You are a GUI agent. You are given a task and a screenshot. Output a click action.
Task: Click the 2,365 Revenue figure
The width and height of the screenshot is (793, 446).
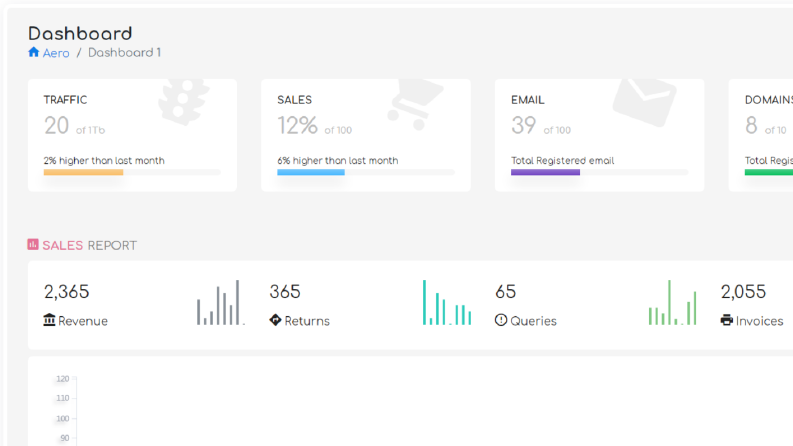(x=66, y=292)
